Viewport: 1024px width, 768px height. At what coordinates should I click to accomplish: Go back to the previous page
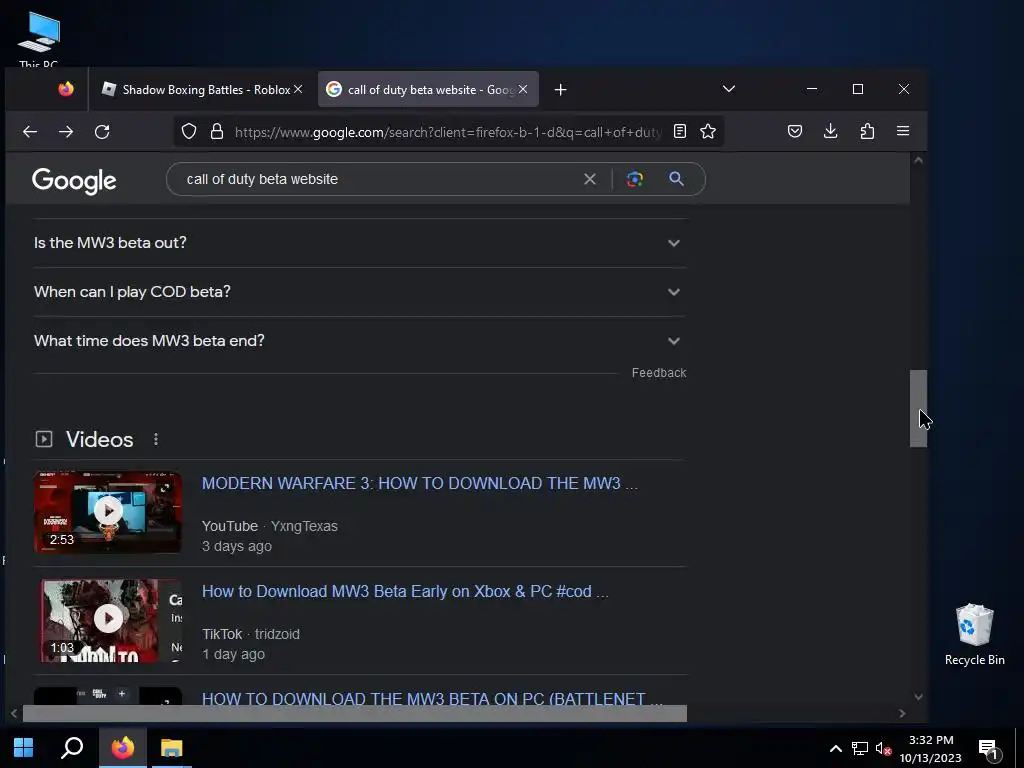coord(30,132)
